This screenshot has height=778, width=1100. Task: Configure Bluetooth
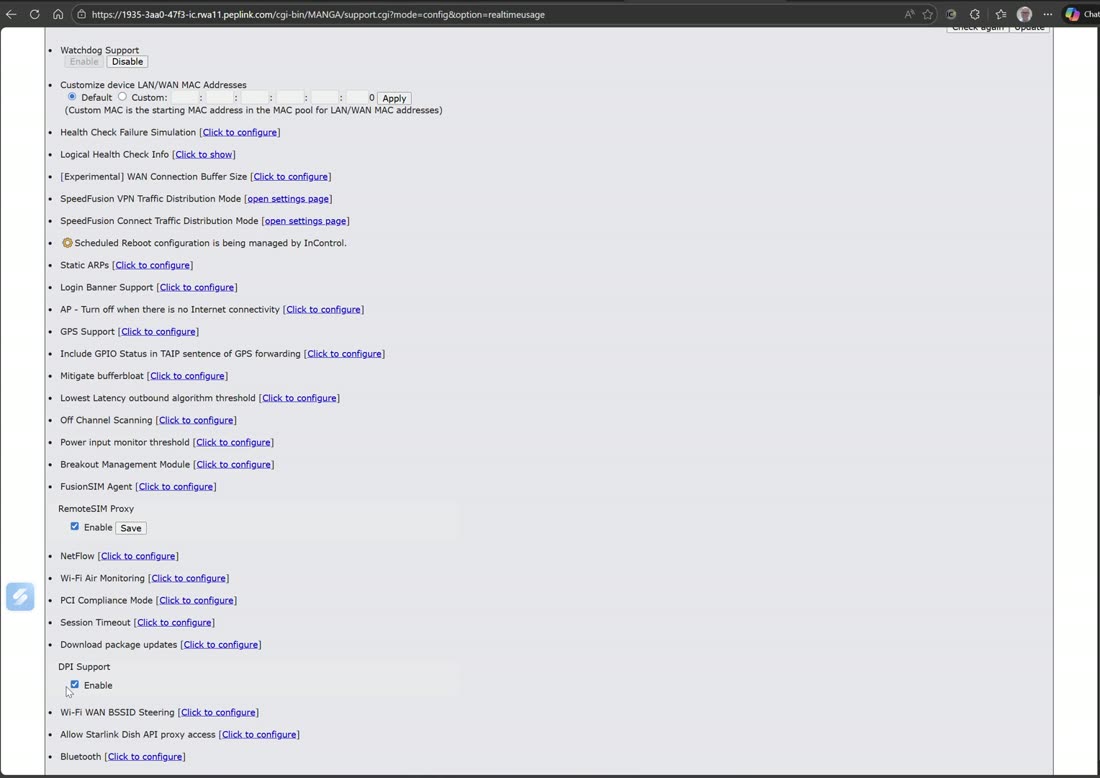[145, 756]
